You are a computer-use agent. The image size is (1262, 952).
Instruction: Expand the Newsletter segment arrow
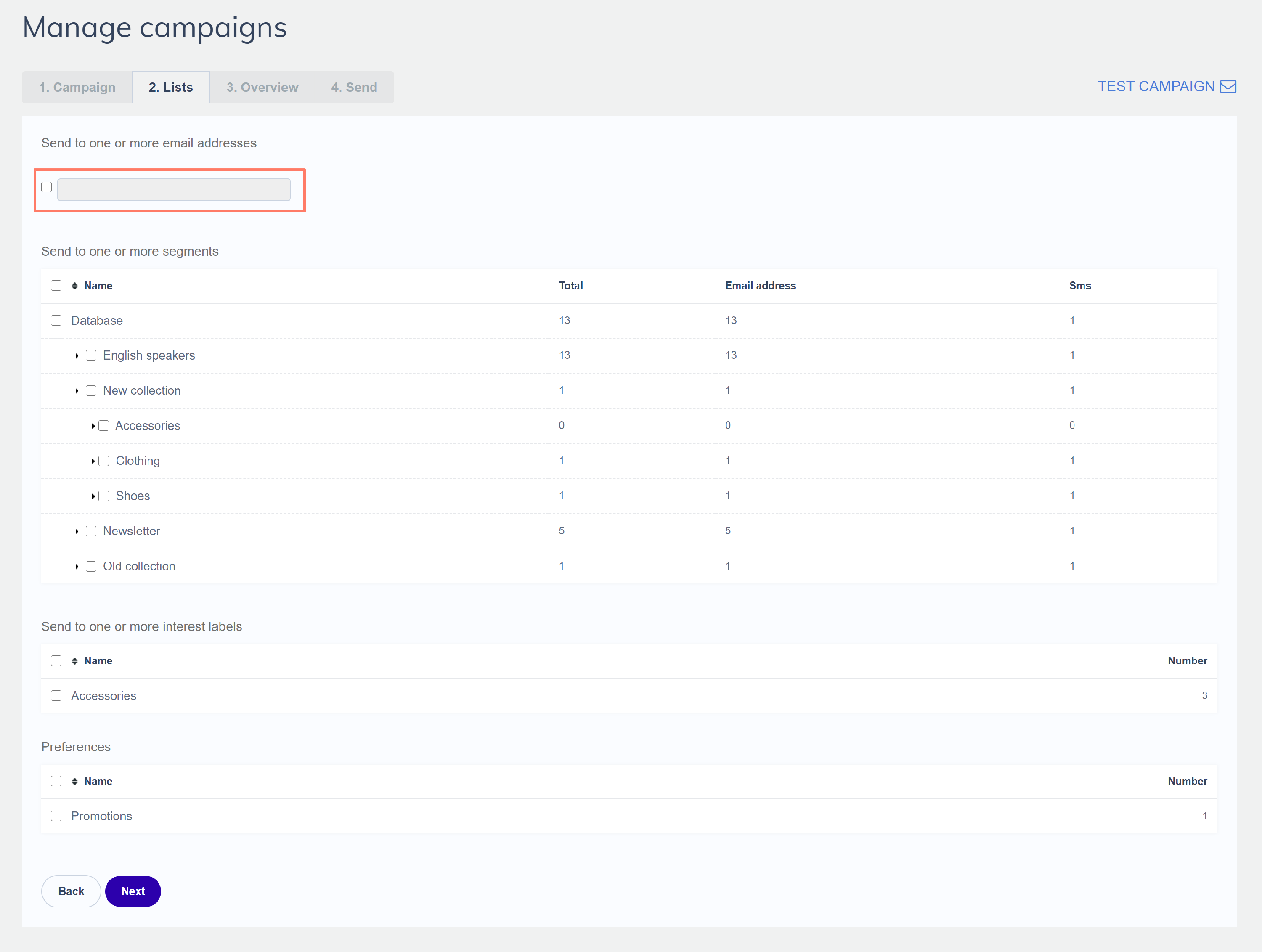click(77, 532)
